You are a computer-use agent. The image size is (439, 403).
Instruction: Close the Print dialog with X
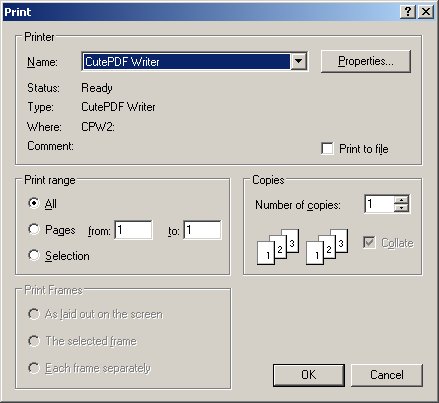pos(426,12)
